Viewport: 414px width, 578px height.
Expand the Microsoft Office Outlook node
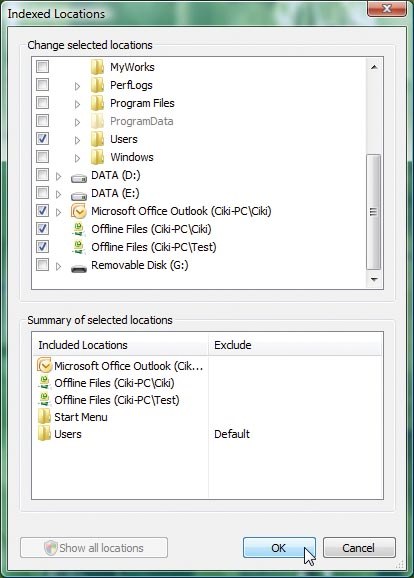[x=58, y=212]
